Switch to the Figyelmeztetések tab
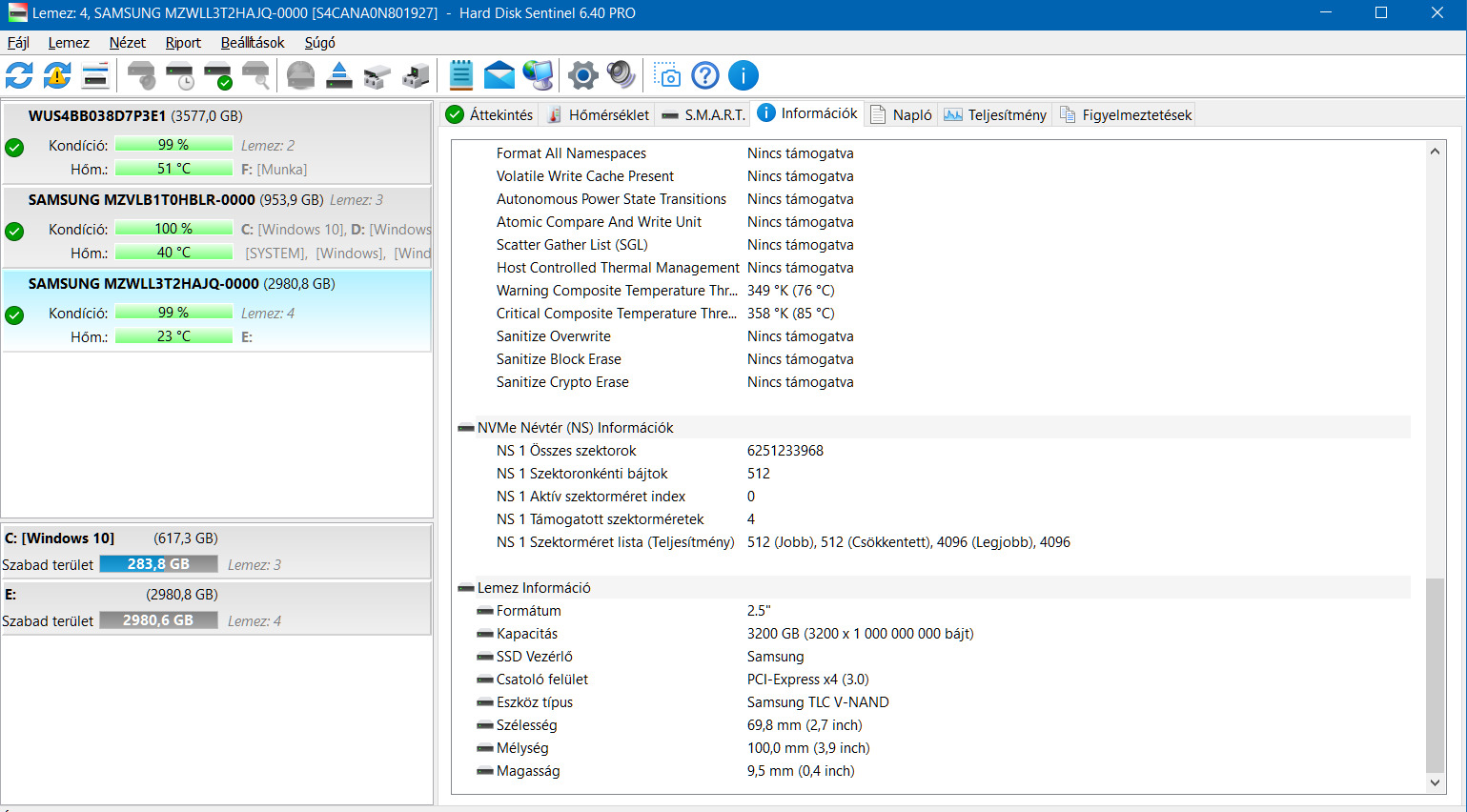 1125,114
